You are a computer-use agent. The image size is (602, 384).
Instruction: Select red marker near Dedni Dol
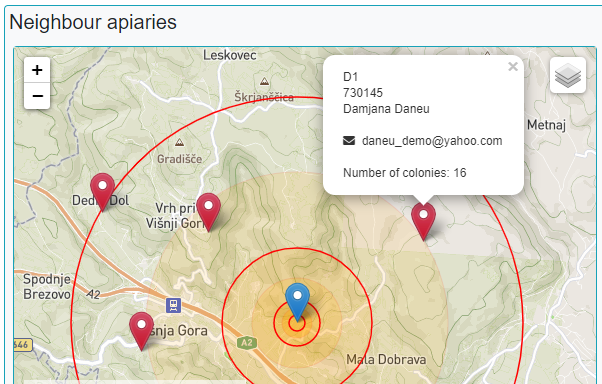pyautogui.click(x=103, y=192)
